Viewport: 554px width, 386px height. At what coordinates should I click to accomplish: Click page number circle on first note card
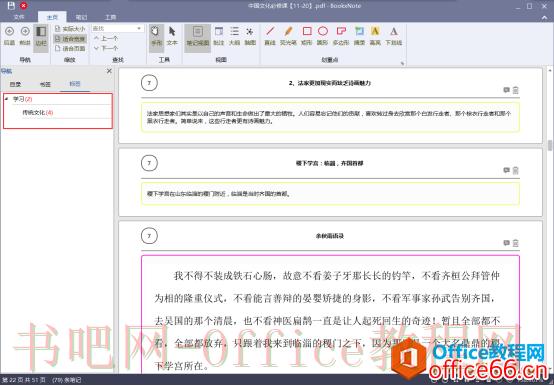coord(149,83)
